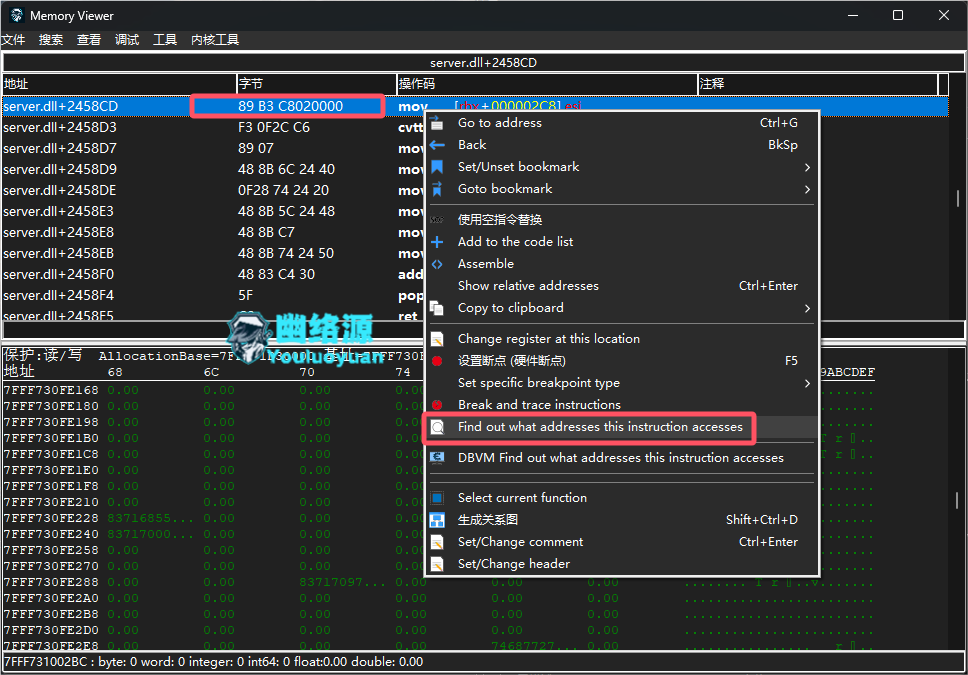This screenshot has width=968, height=675.
Task: Click the Assemble code-brackets icon
Action: tap(437, 264)
